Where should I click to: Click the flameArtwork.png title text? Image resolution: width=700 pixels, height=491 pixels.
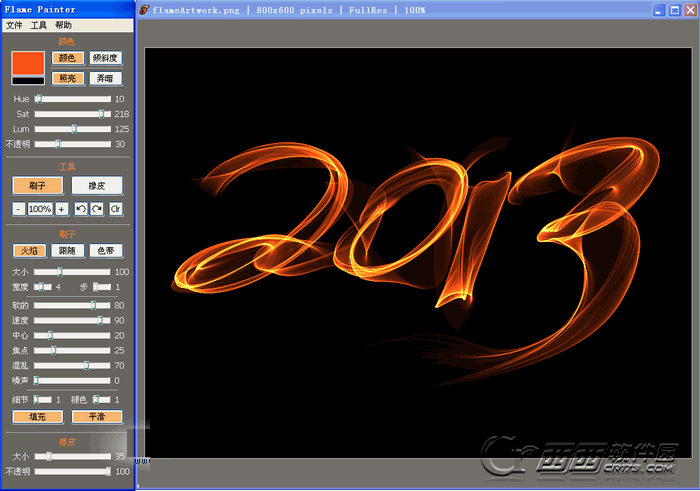(196, 10)
